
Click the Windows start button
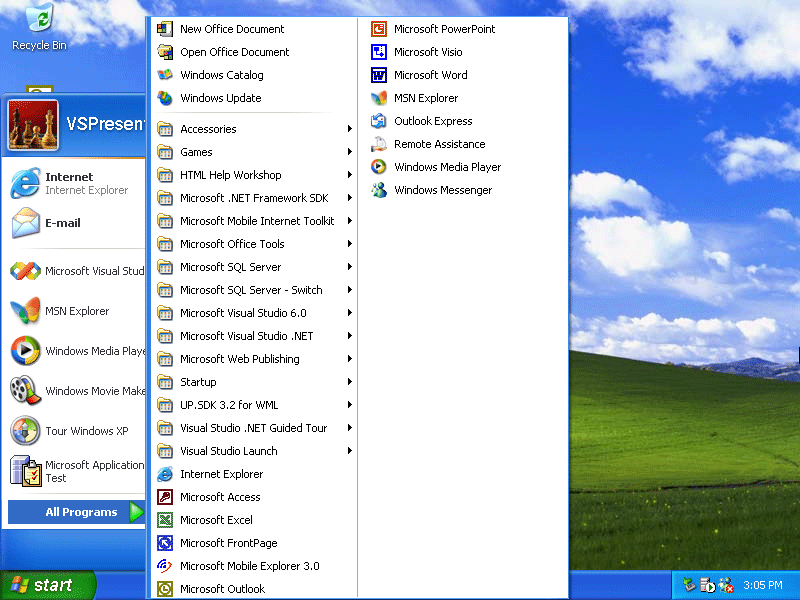(47, 585)
